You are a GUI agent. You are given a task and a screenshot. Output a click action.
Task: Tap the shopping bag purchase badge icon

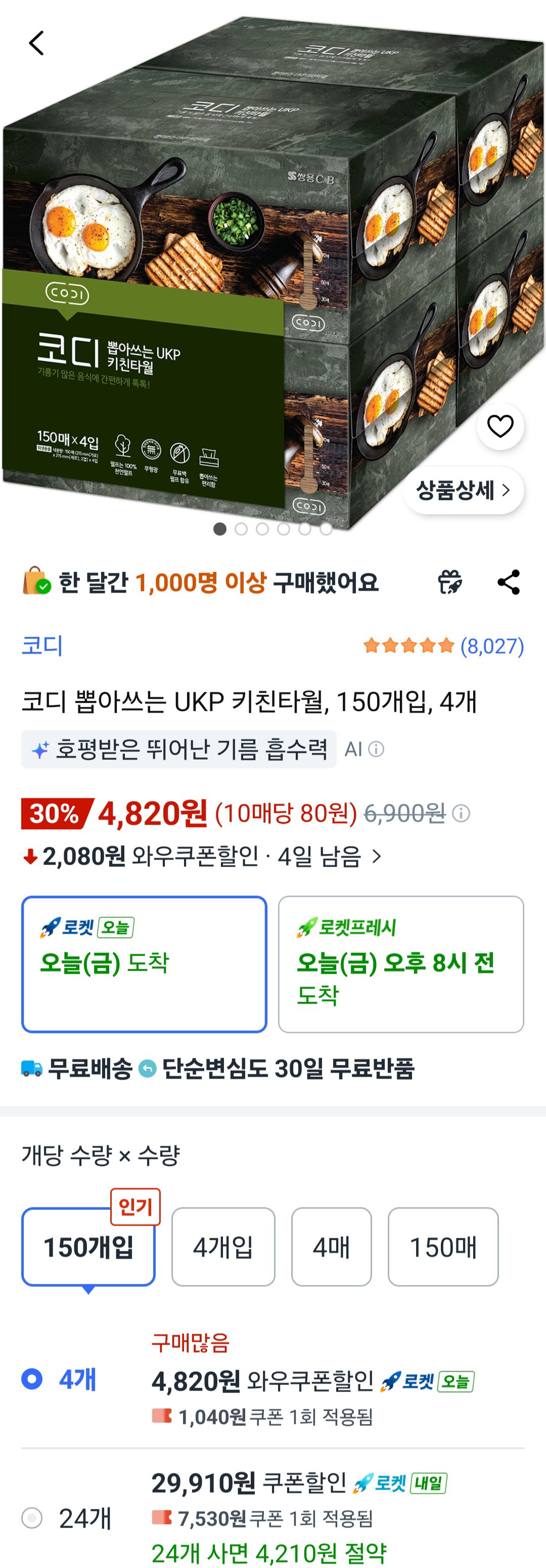tap(36, 581)
